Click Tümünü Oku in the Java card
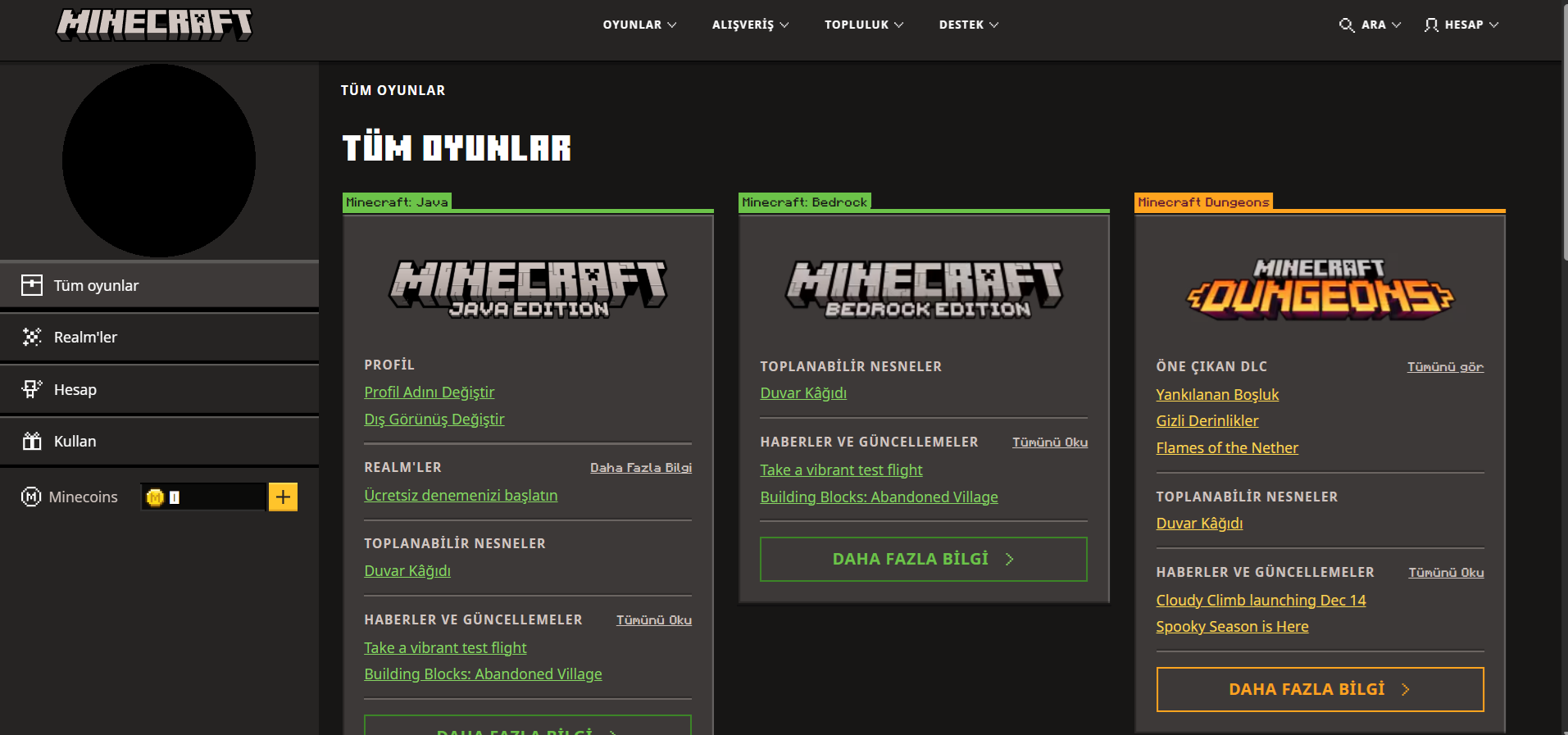Viewport: 1568px width, 735px height. pos(654,620)
